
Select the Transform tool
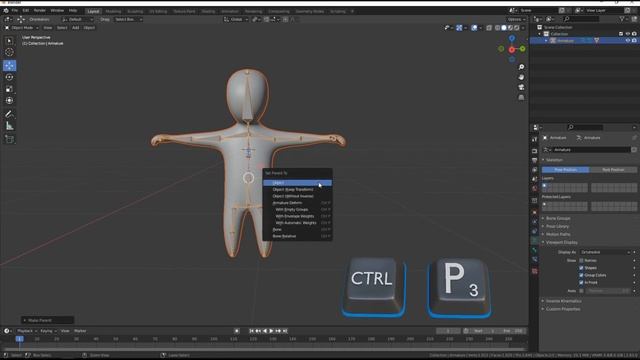(x=9, y=100)
